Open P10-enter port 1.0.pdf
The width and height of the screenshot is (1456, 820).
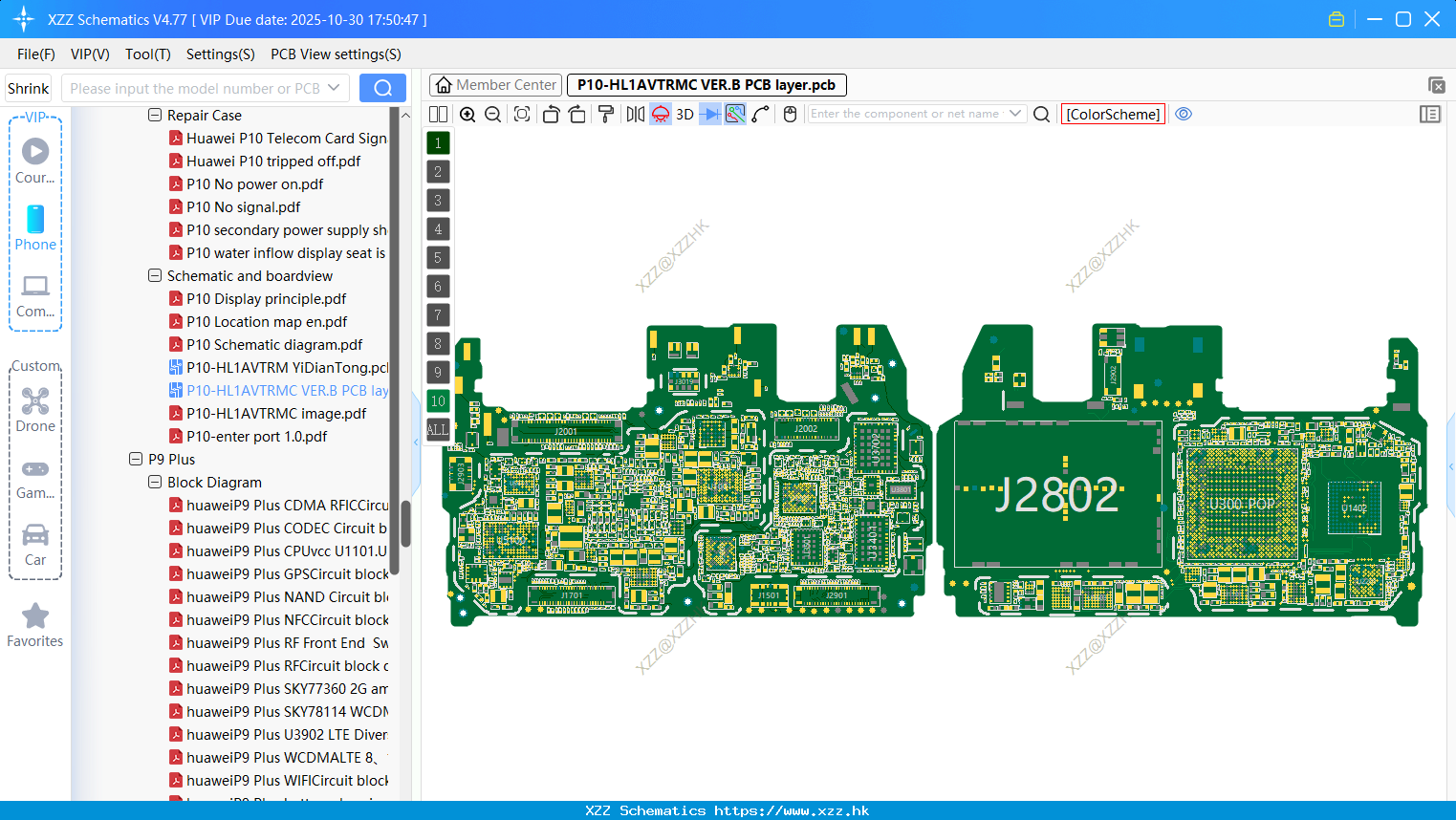click(x=248, y=436)
